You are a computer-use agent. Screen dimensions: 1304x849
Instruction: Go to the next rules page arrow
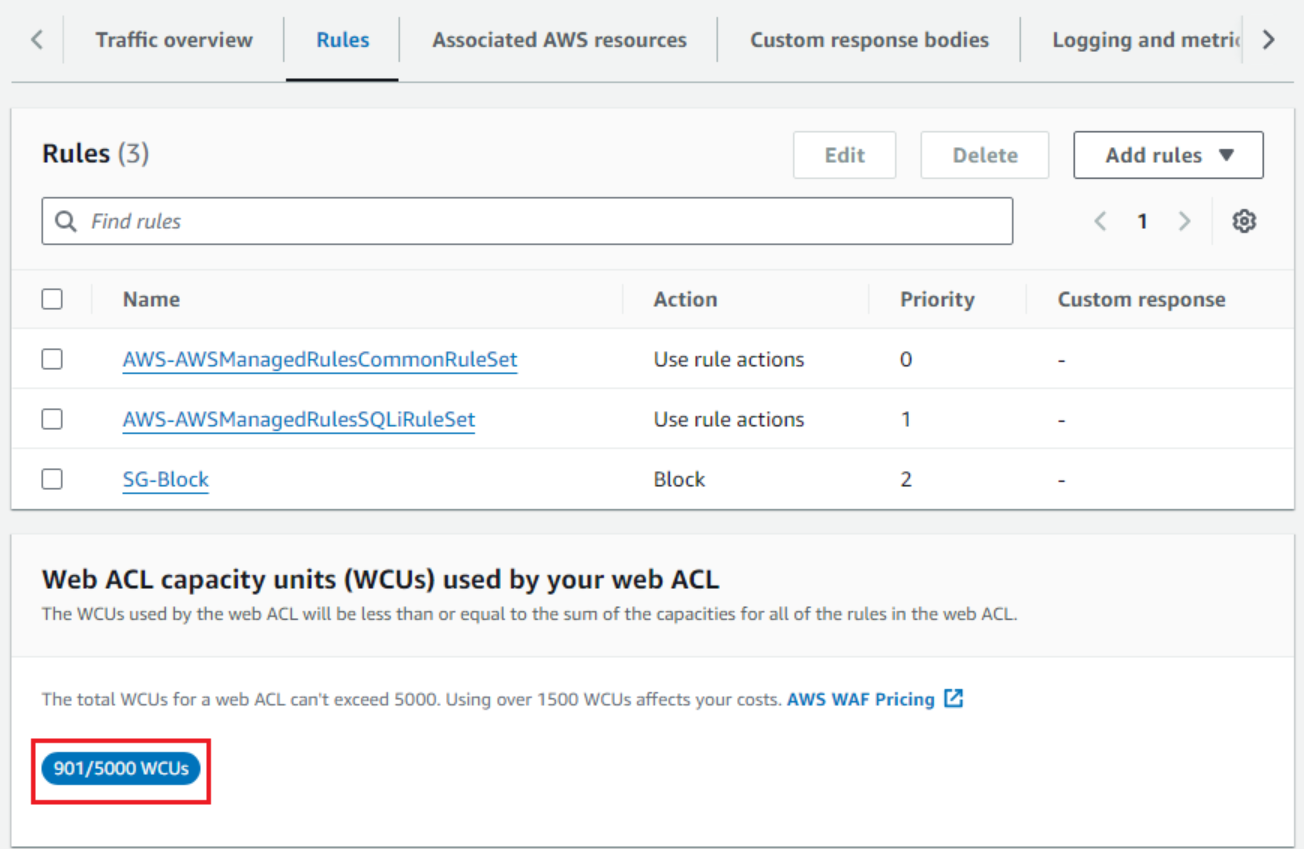tap(1185, 222)
